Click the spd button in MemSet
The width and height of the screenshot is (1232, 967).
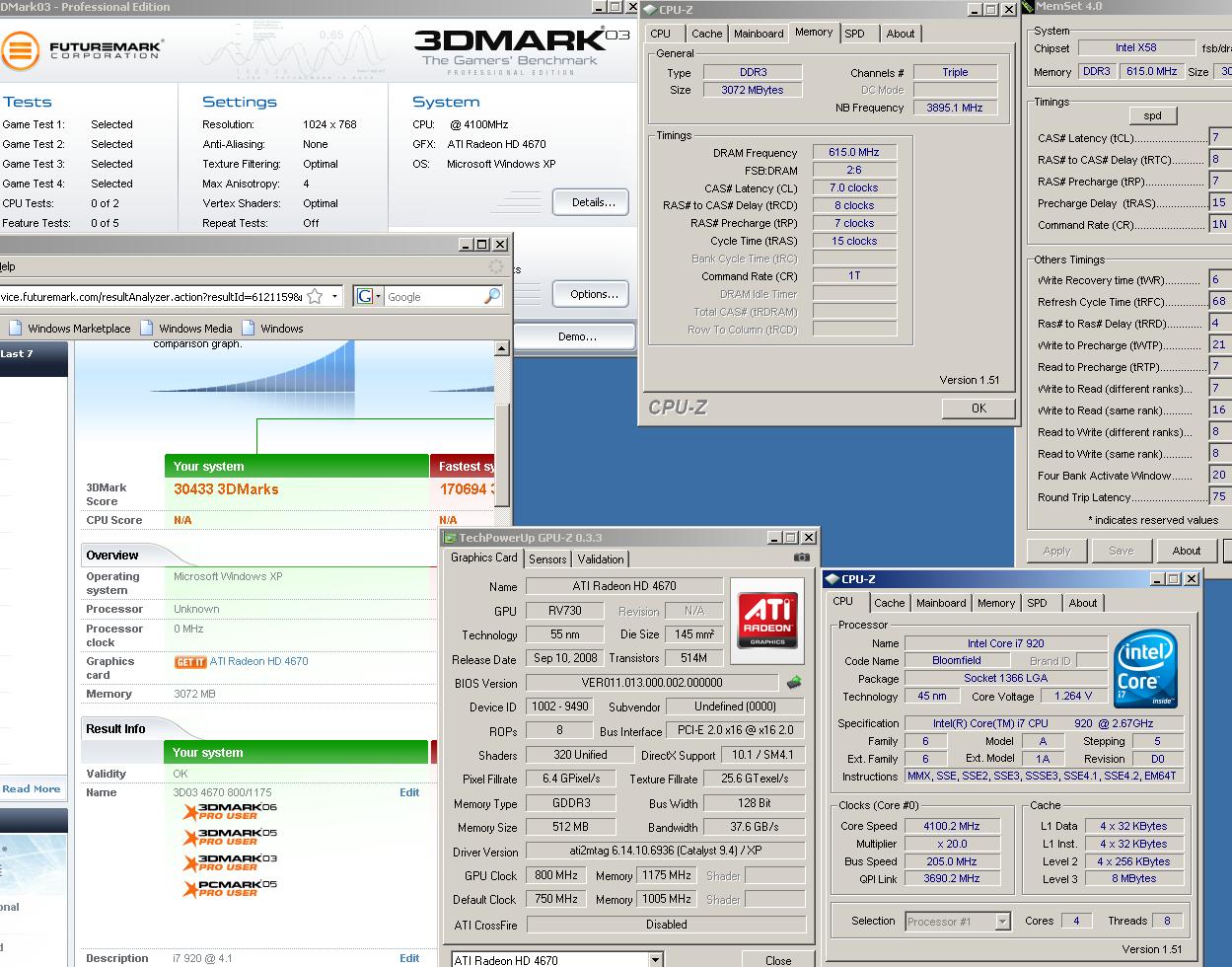1152,115
